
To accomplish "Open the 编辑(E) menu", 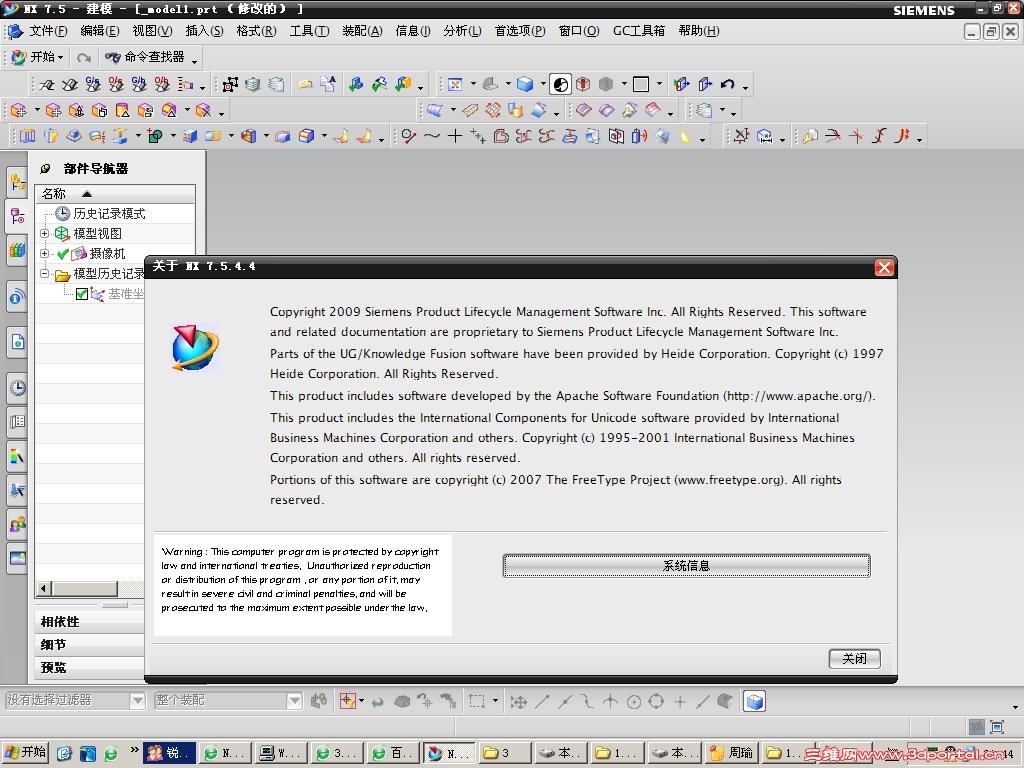I will click(99, 31).
